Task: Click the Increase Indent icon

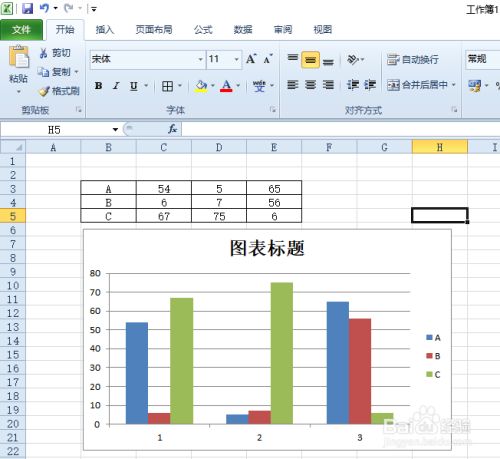Action: click(370, 85)
